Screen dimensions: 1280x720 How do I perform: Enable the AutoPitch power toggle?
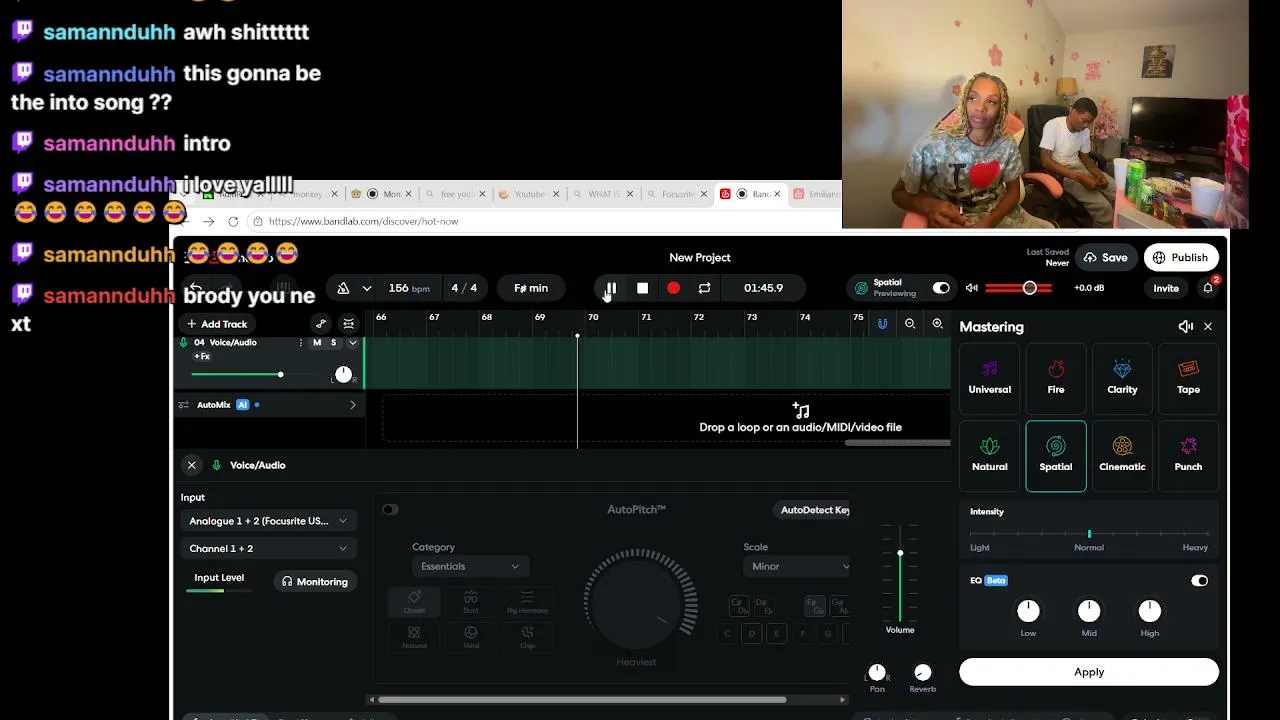(390, 510)
